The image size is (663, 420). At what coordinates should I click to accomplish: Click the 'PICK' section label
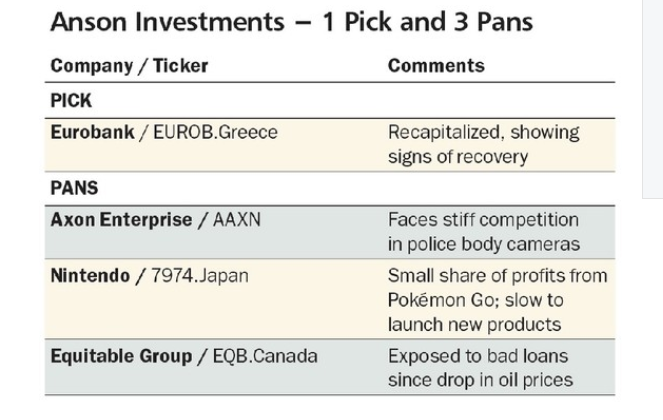(71, 101)
